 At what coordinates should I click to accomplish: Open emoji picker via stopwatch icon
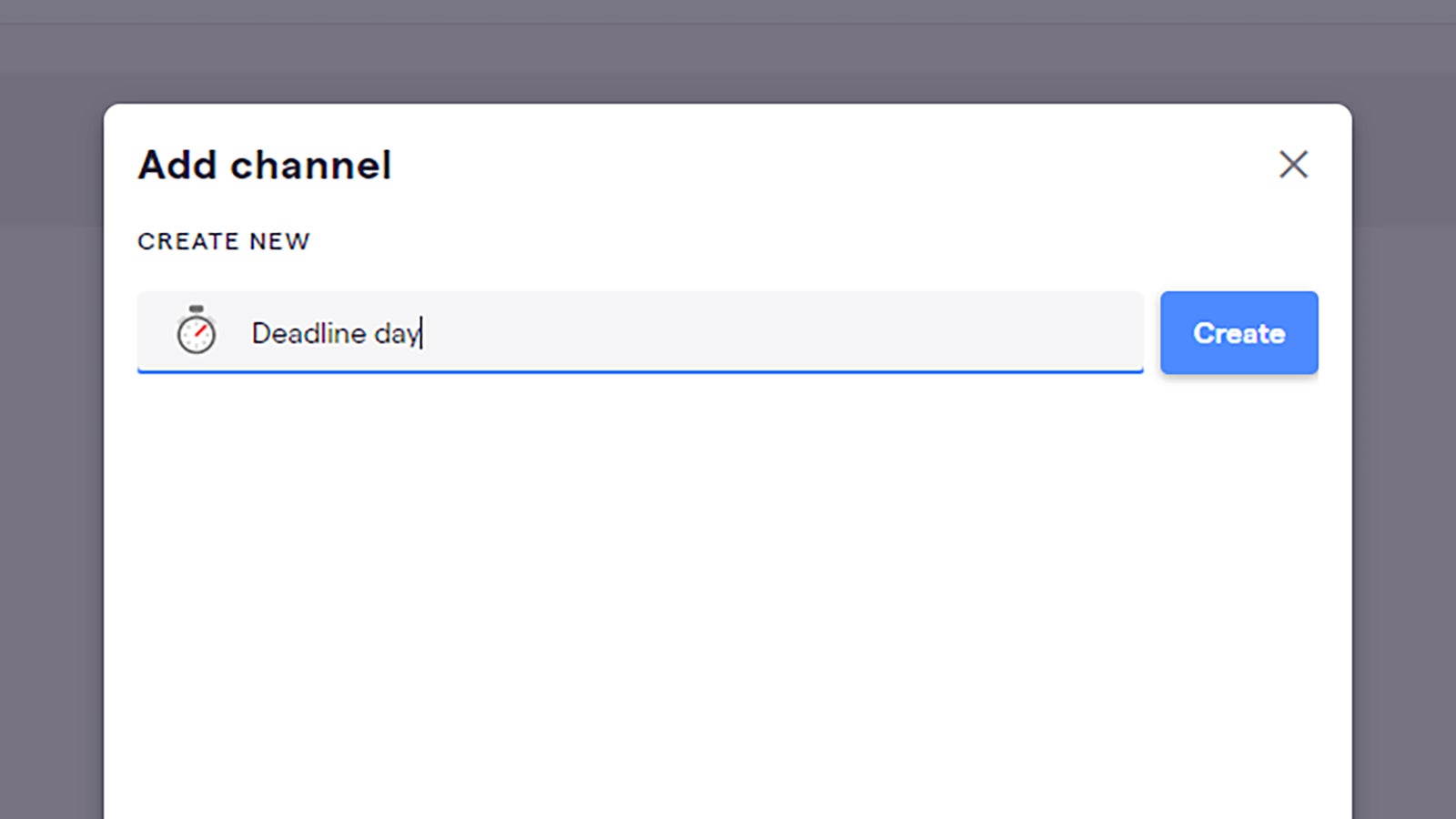coord(196,330)
